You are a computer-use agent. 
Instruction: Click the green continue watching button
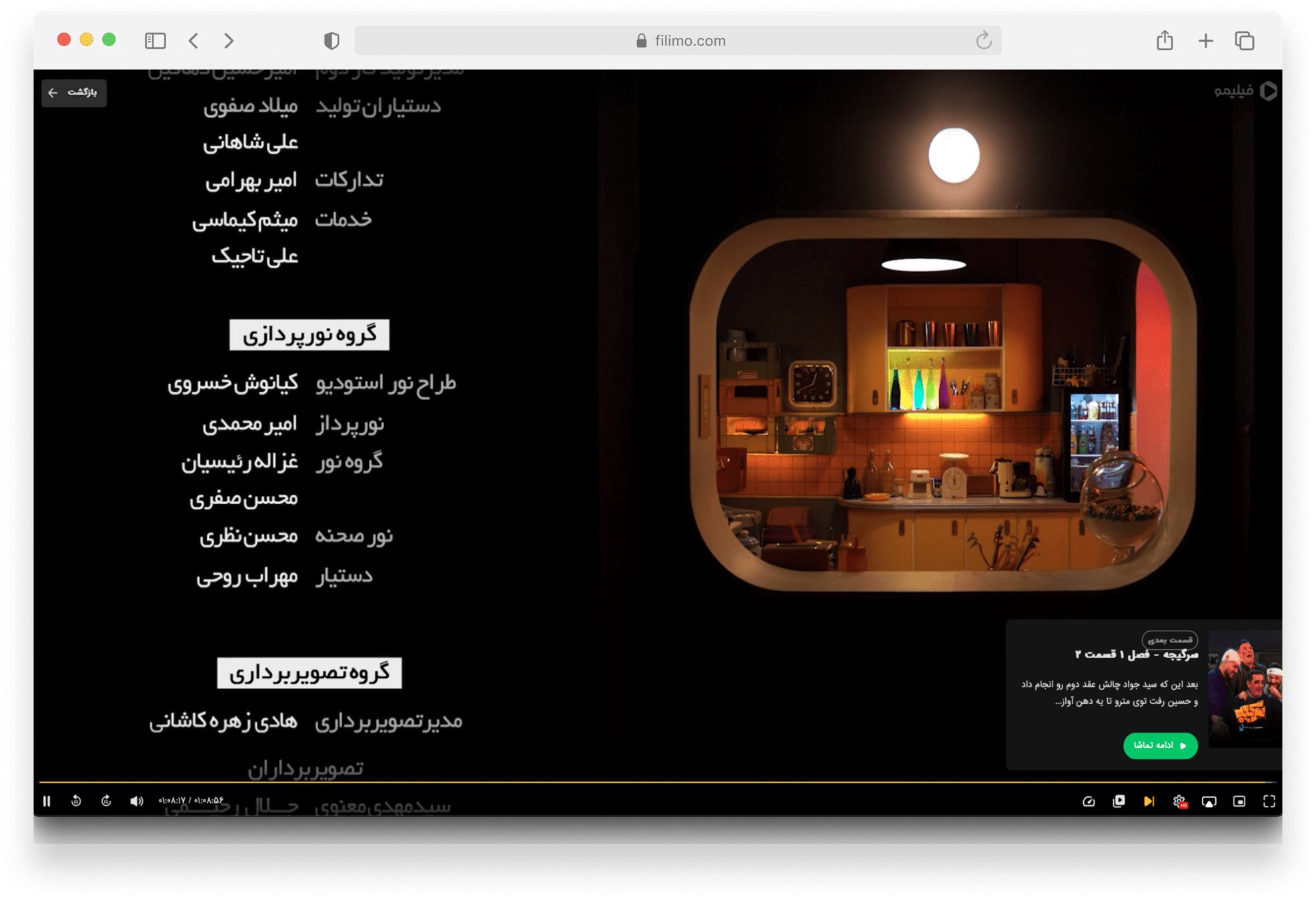pos(1160,745)
